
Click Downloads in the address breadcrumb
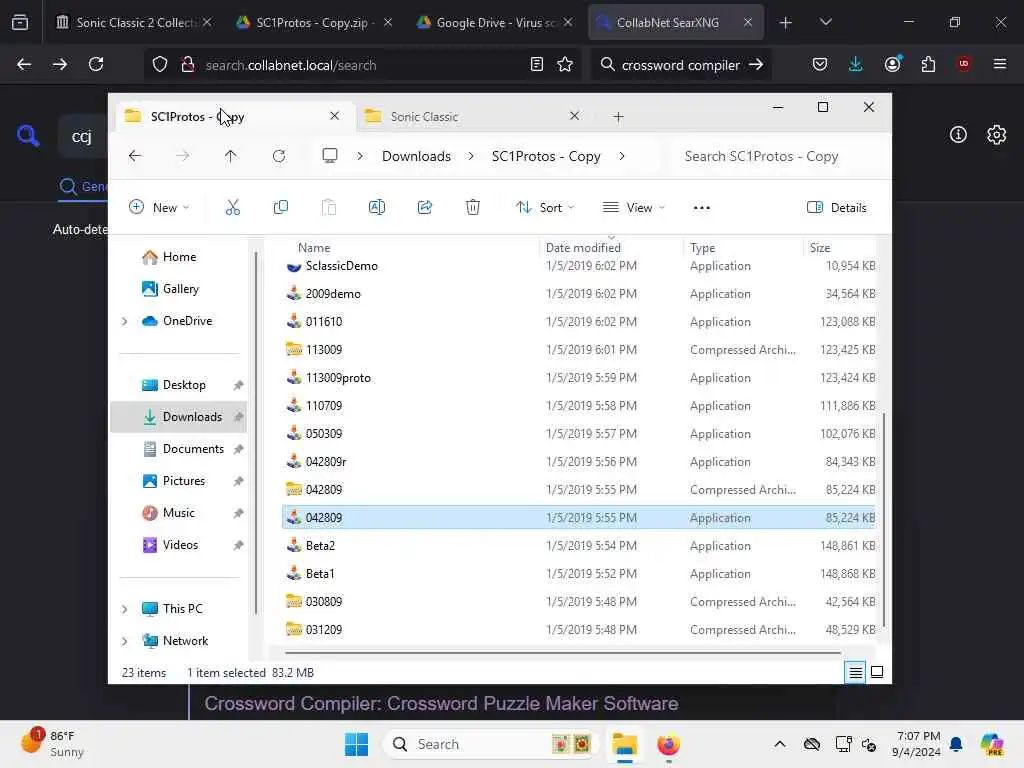417,156
